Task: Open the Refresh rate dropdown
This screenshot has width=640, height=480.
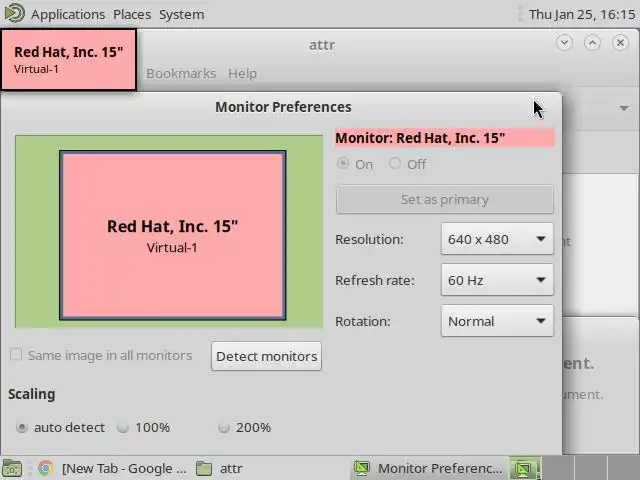Action: [x=497, y=280]
